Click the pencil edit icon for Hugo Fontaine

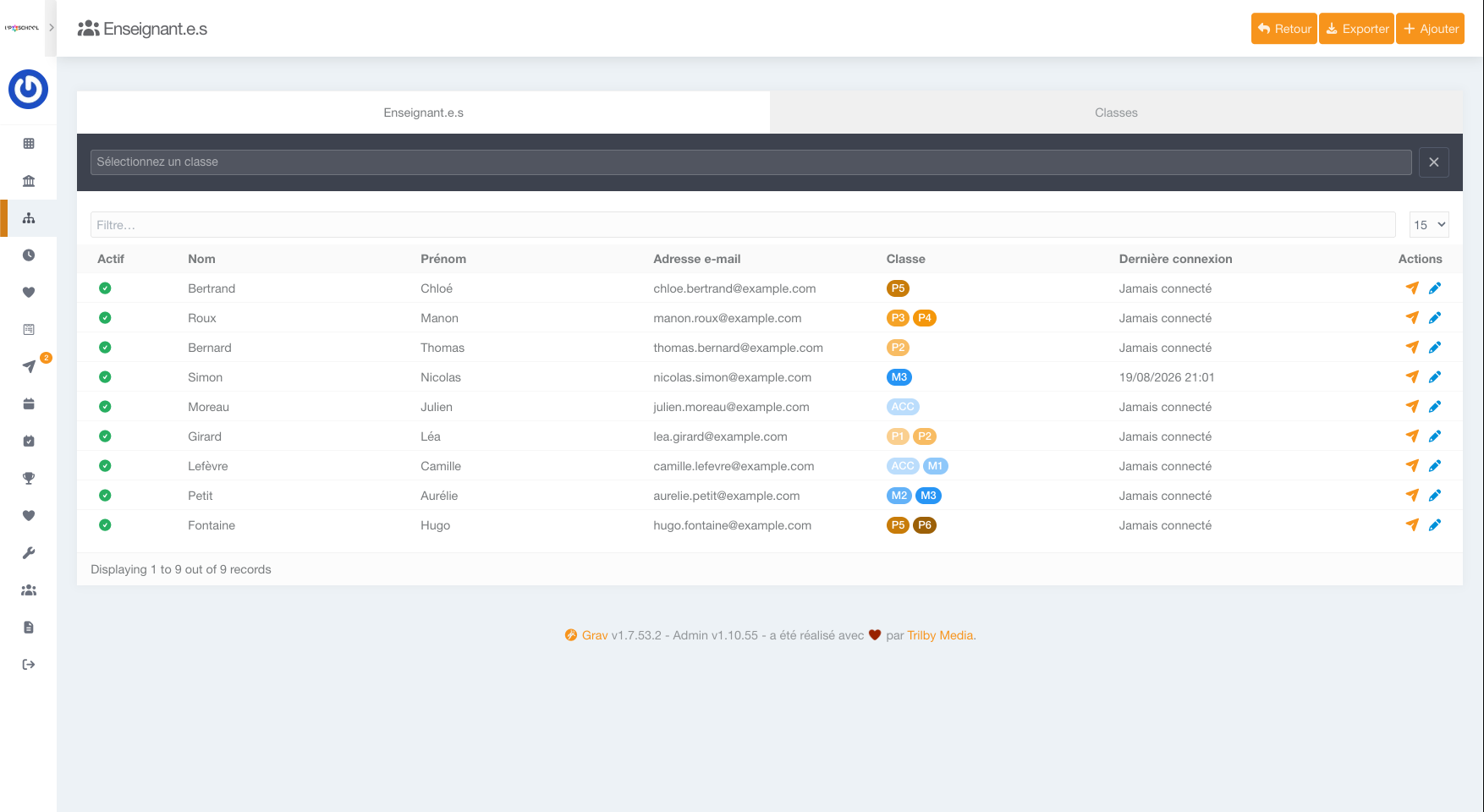1435,525
